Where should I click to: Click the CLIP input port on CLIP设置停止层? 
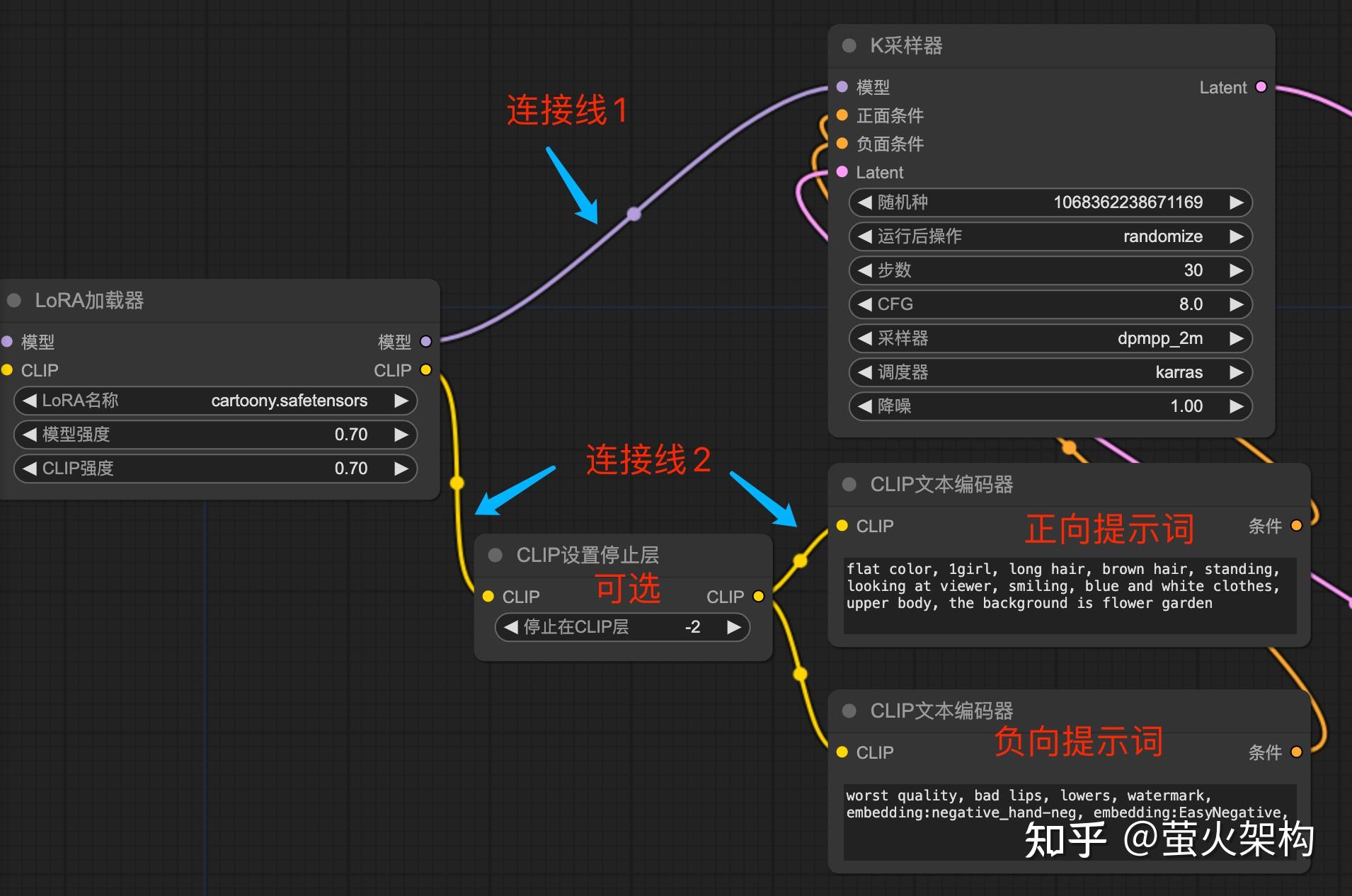[x=489, y=596]
